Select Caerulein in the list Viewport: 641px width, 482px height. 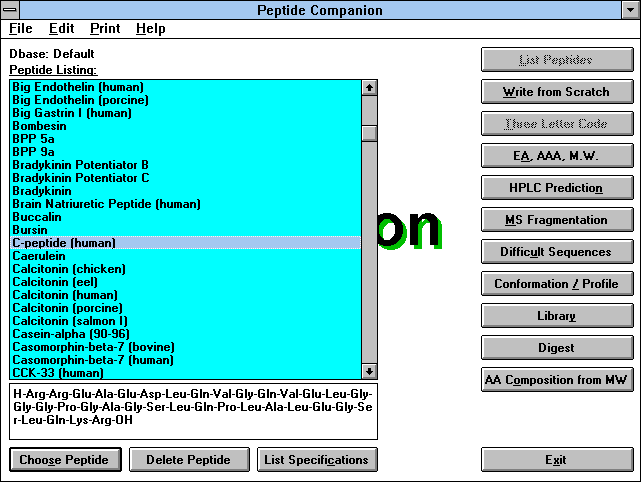click(x=186, y=256)
